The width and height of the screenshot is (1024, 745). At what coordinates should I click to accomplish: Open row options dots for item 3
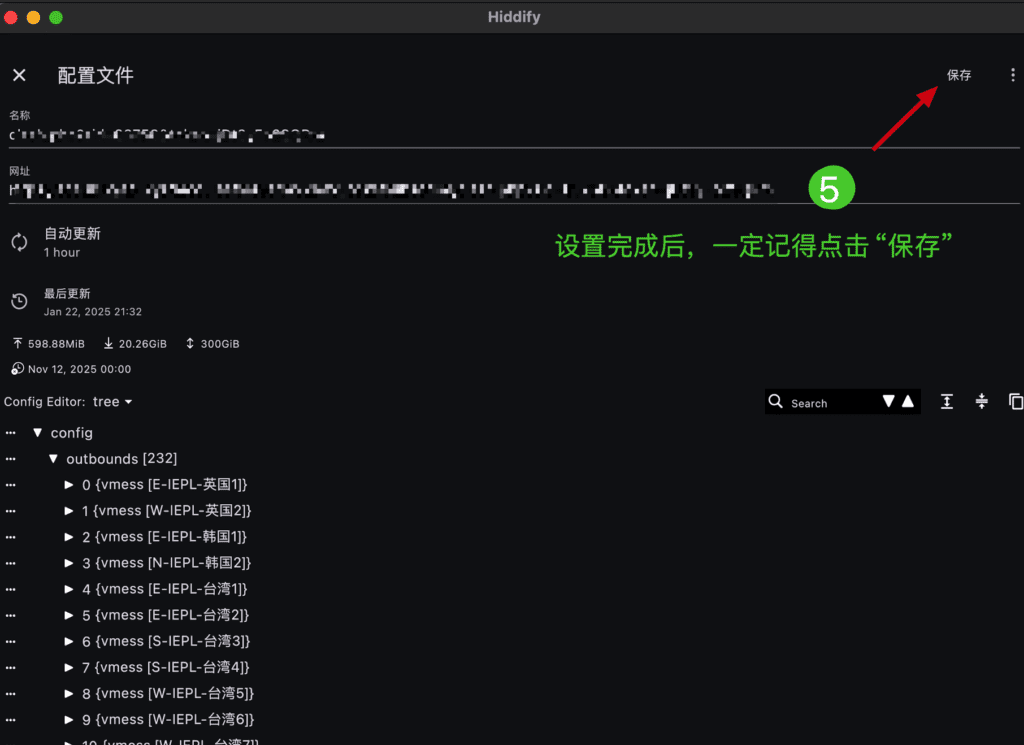[x=10, y=563]
